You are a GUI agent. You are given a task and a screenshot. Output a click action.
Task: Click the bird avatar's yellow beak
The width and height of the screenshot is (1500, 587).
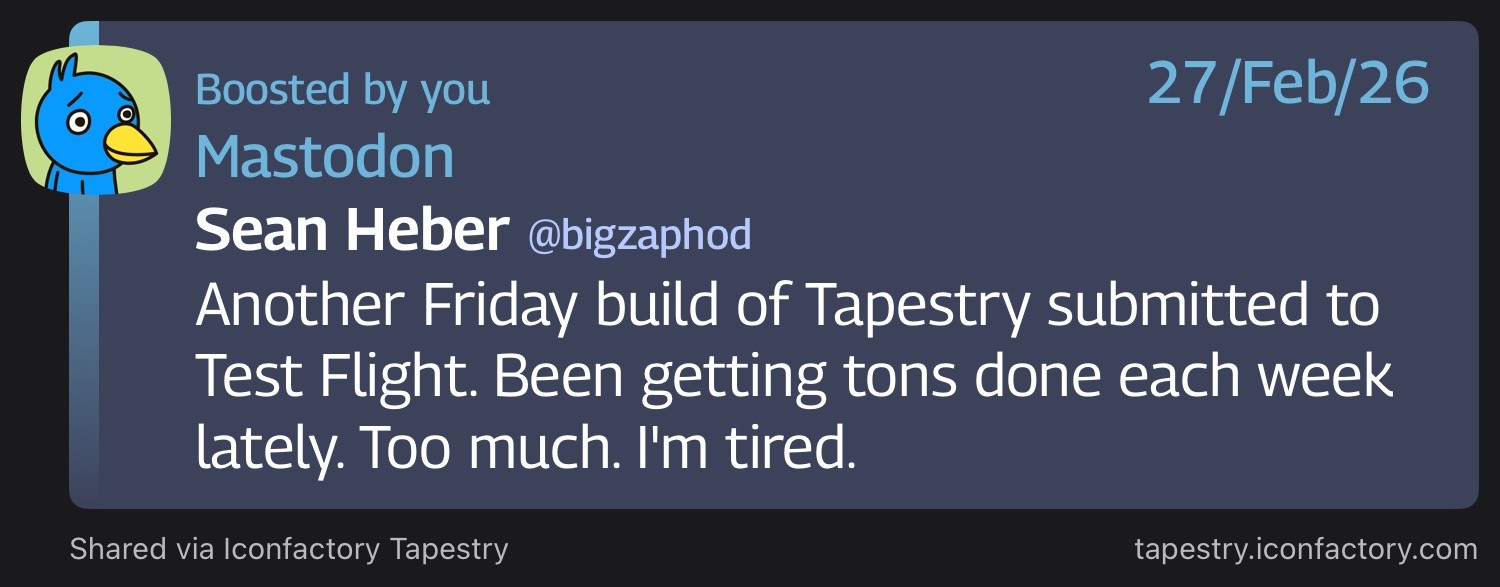(x=130, y=145)
